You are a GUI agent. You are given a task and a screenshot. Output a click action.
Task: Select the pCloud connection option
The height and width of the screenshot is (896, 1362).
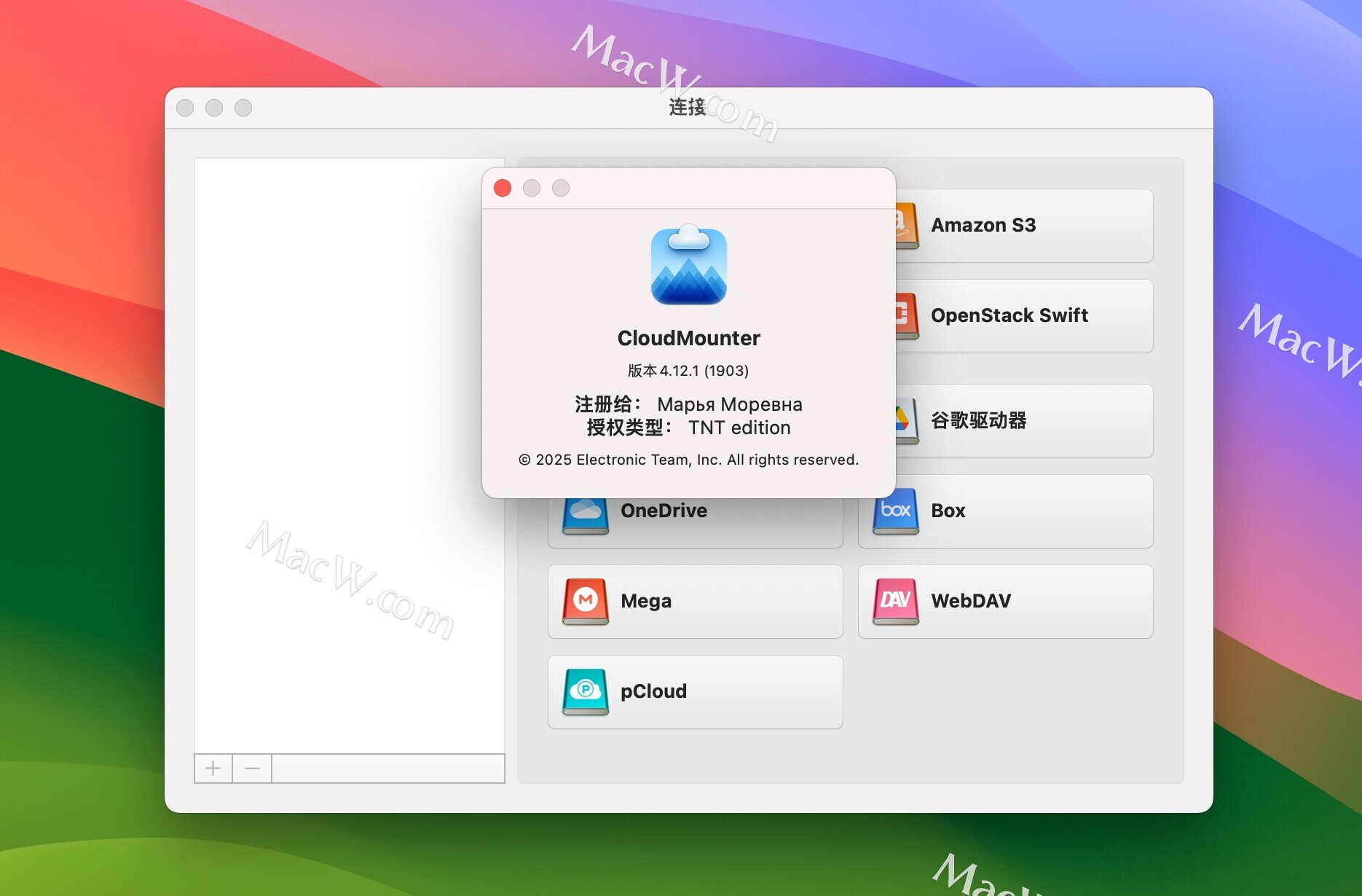695,692
